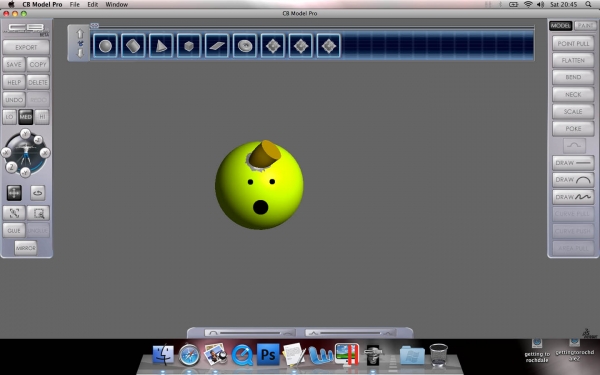Image resolution: width=600 pixels, height=375 pixels.
Task: Select the move/pan four-arrow tool
Action: (14, 193)
